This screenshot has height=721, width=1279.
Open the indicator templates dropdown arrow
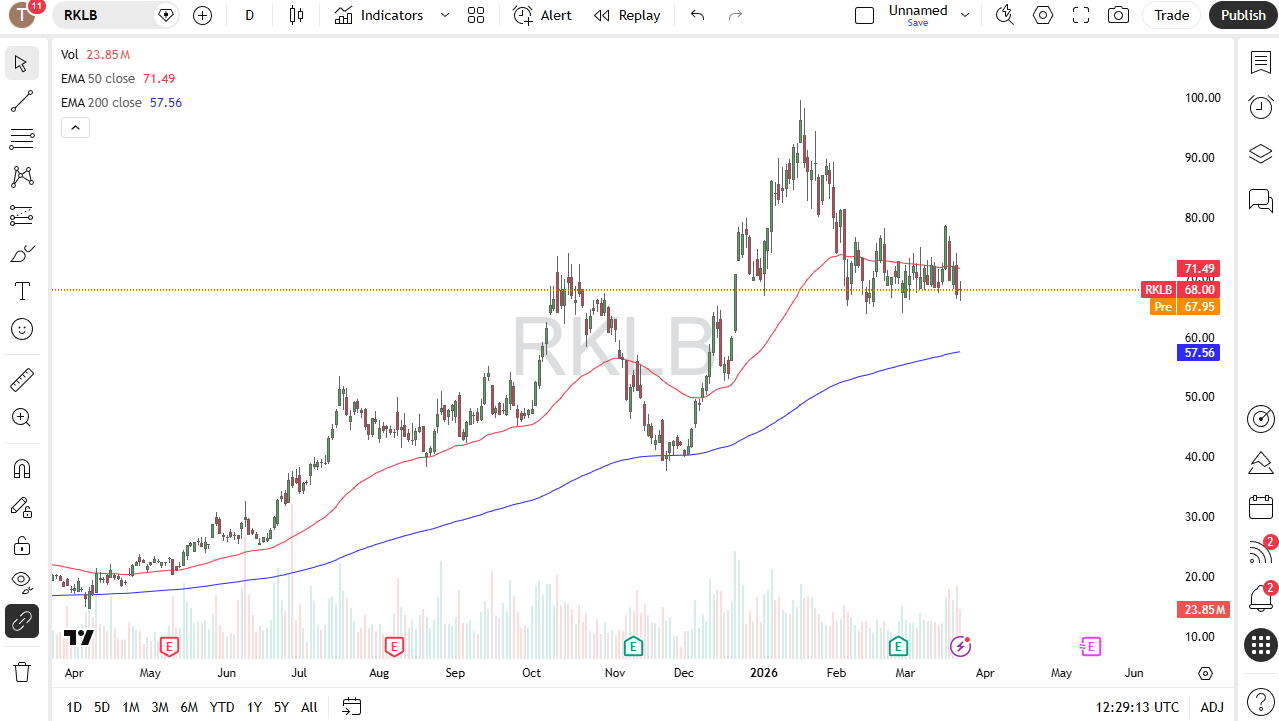[445, 15]
